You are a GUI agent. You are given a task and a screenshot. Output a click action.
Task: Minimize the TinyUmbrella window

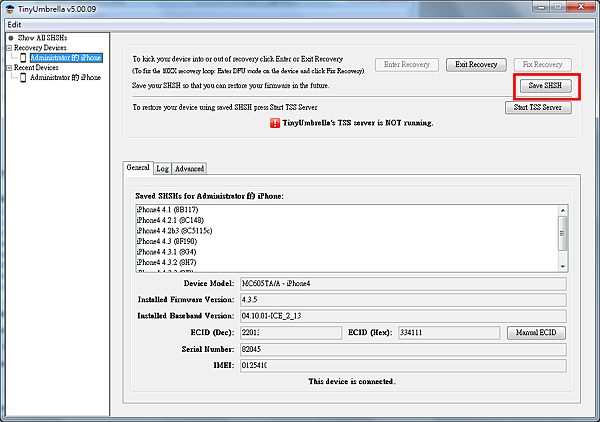pyautogui.click(x=541, y=7)
